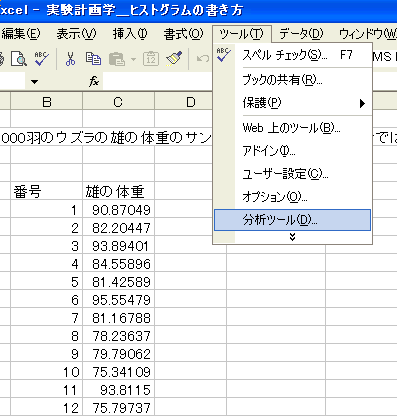Click the number 1 cell in 番号 column
Screen dimensions: 397x416
click(47, 210)
